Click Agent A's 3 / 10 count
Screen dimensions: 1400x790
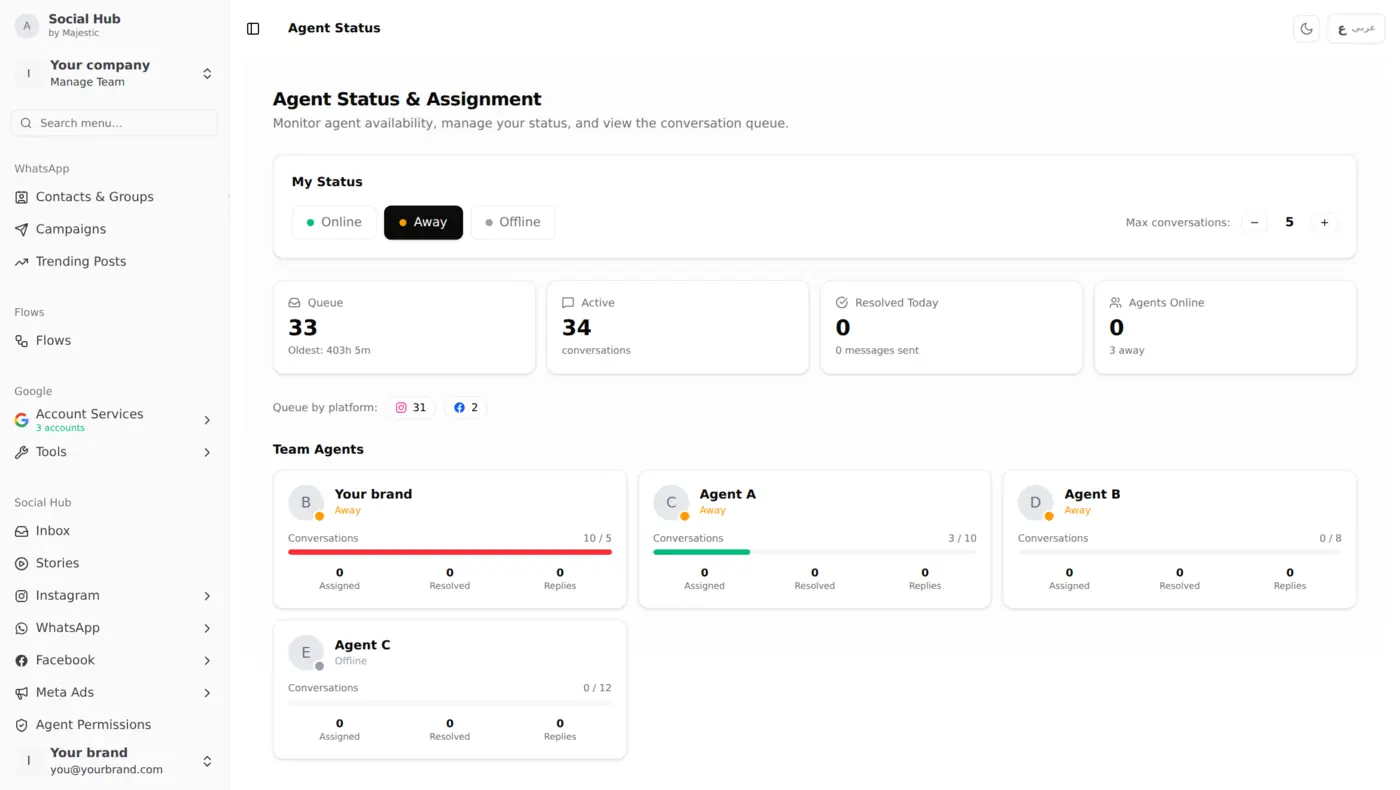962,538
